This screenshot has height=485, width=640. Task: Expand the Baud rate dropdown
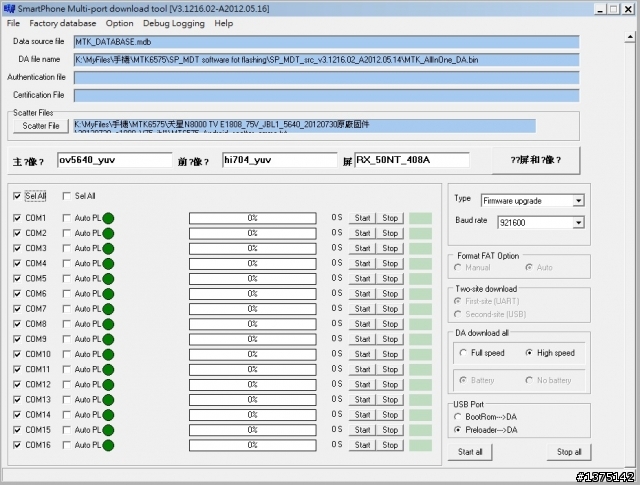tap(578, 222)
